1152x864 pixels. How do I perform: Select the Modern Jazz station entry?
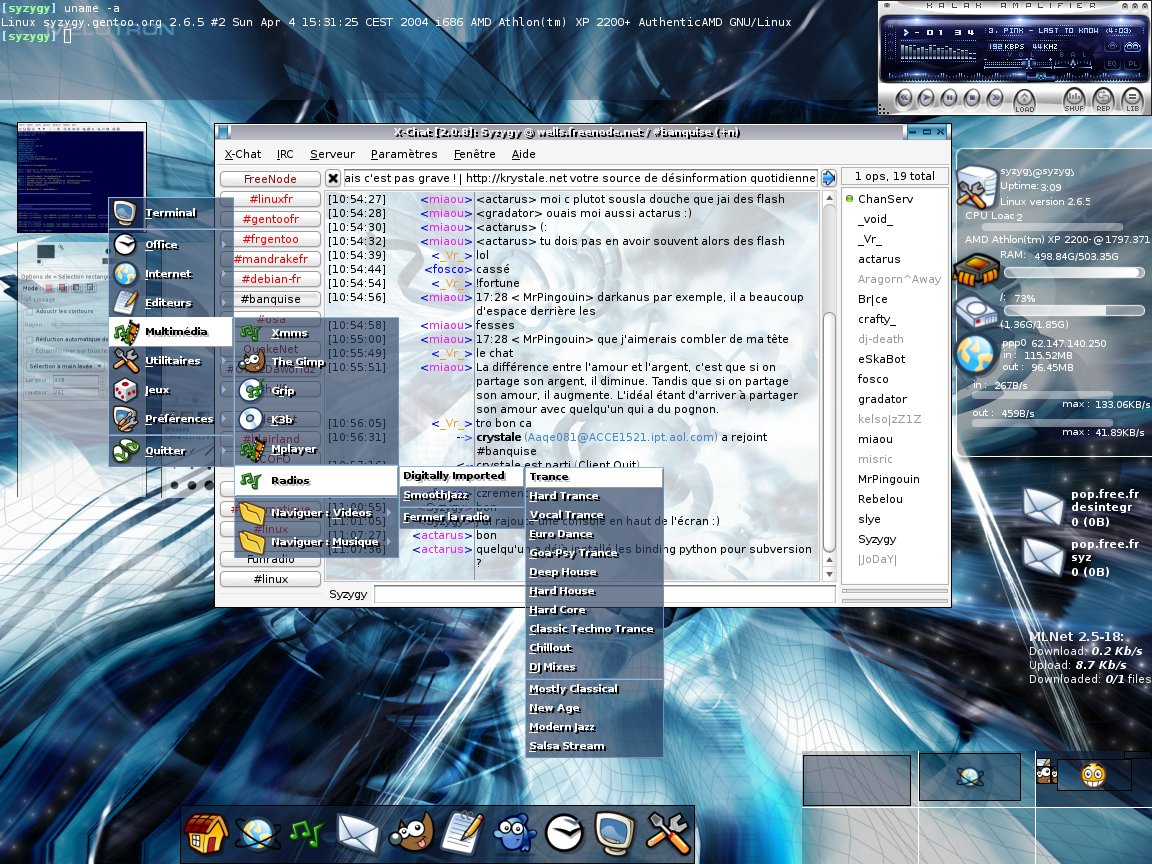coord(594,727)
